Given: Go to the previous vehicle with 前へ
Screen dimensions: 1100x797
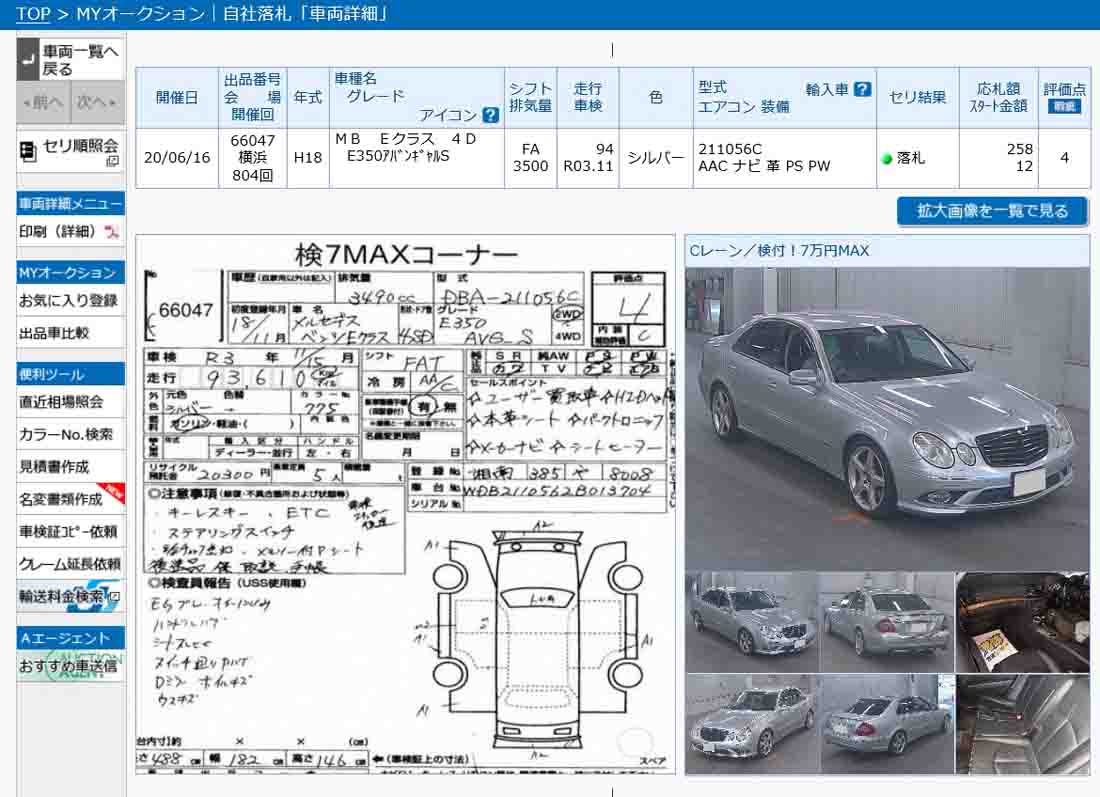Looking at the screenshot, I should point(43,102).
